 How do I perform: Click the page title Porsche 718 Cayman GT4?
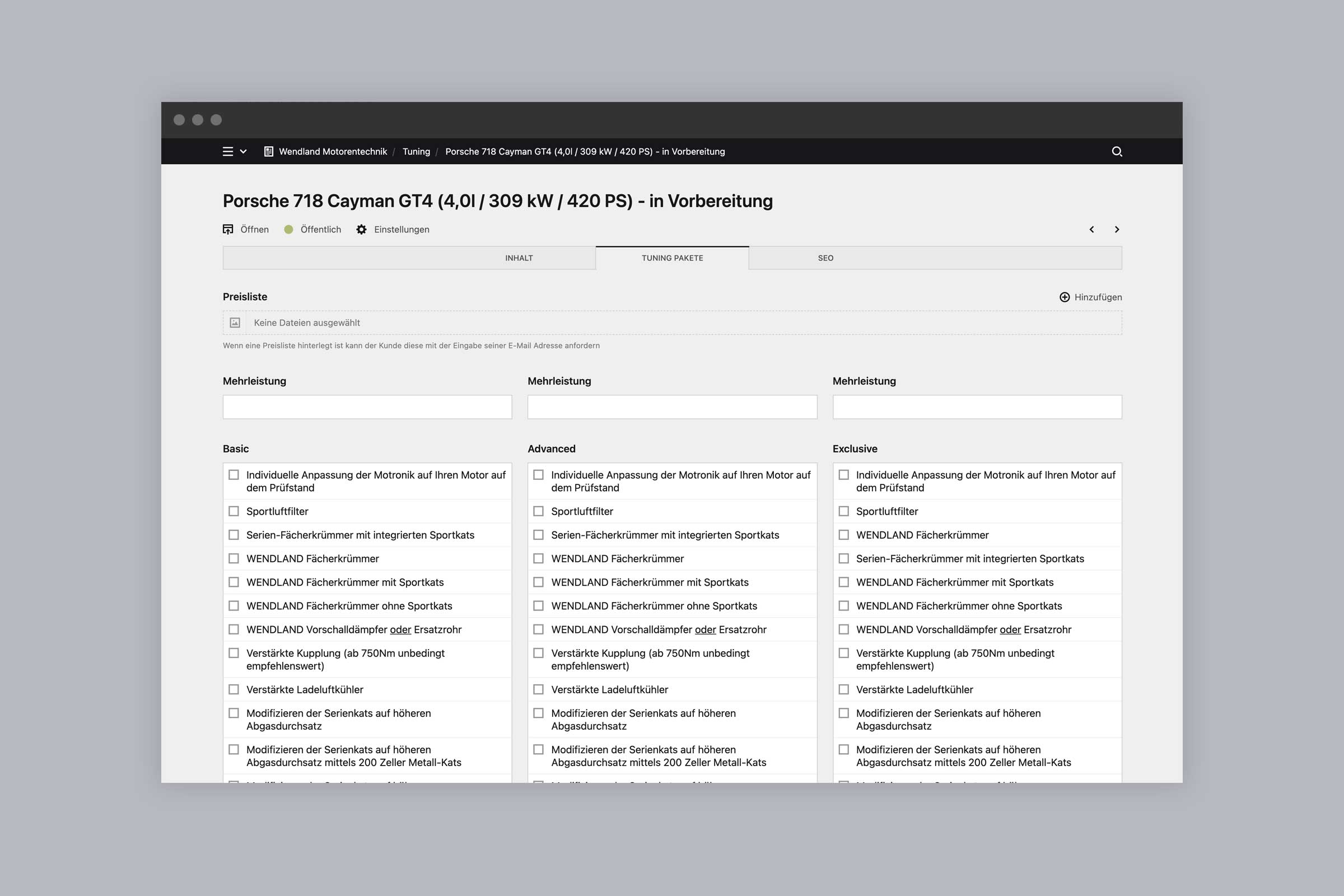498,201
